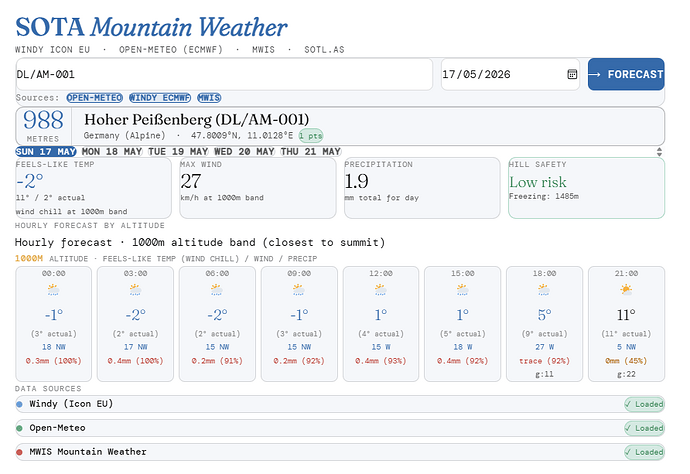Click the g:22 gust value at 21:00

pos(626,374)
